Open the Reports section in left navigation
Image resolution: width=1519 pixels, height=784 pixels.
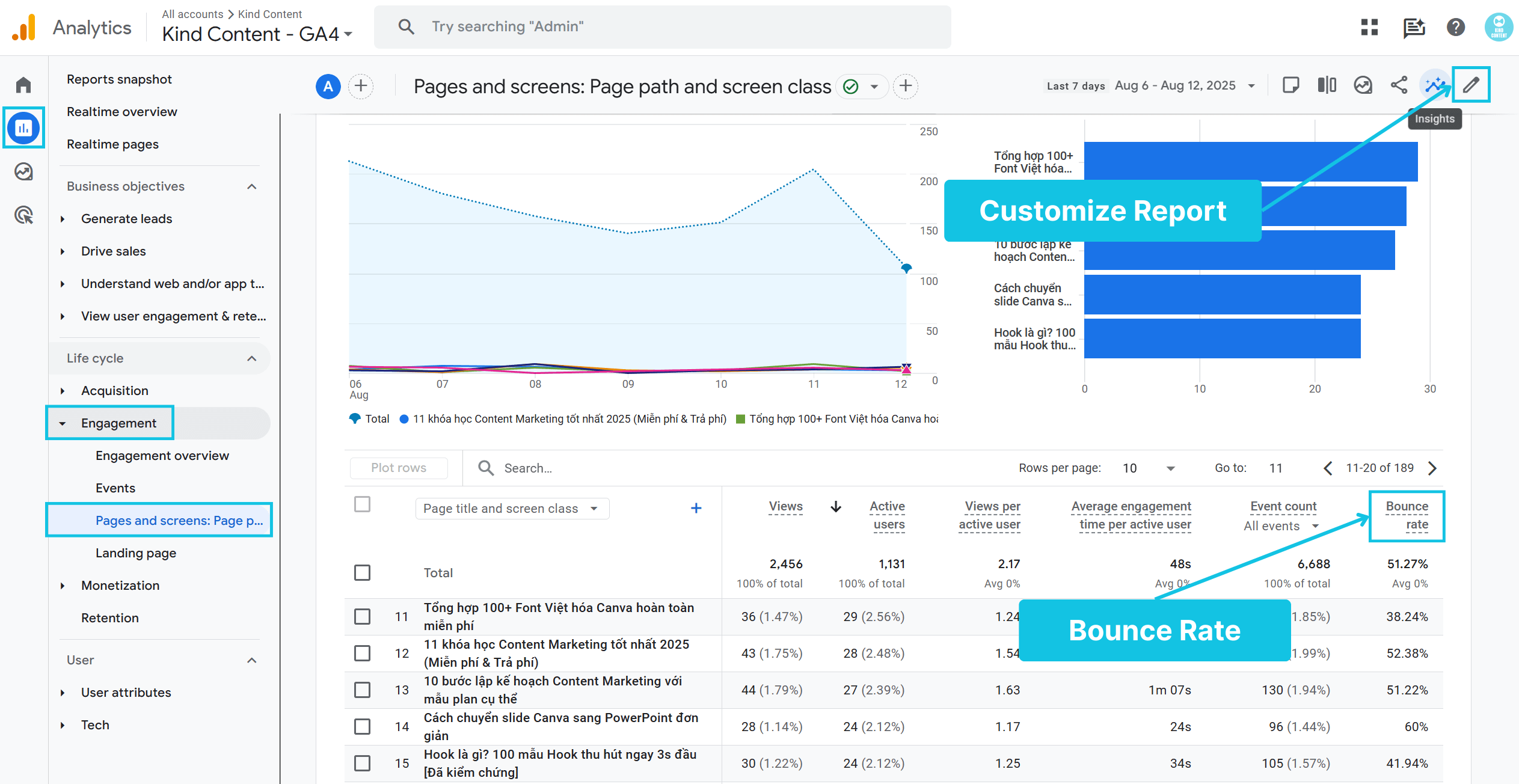tap(23, 127)
